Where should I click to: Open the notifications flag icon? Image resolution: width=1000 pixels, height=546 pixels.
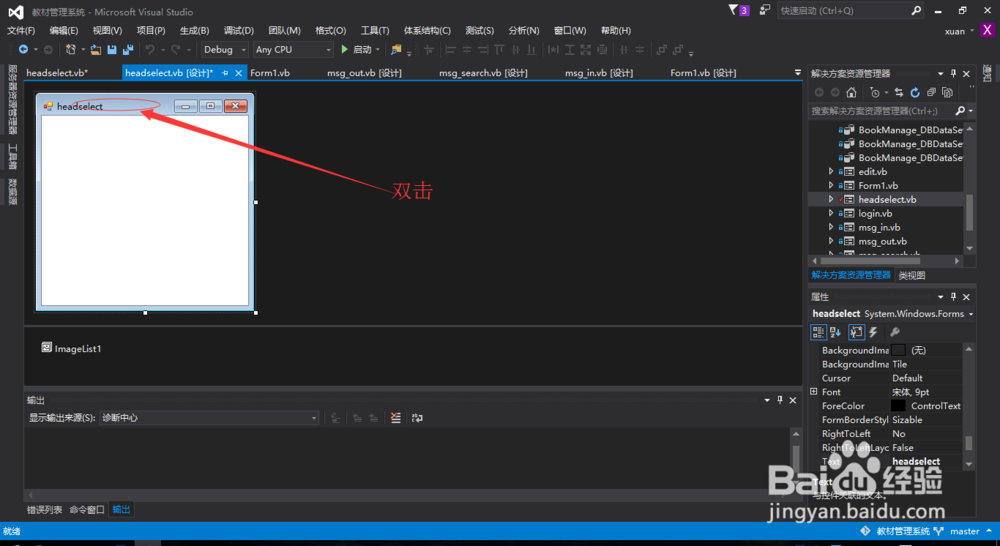pos(733,10)
